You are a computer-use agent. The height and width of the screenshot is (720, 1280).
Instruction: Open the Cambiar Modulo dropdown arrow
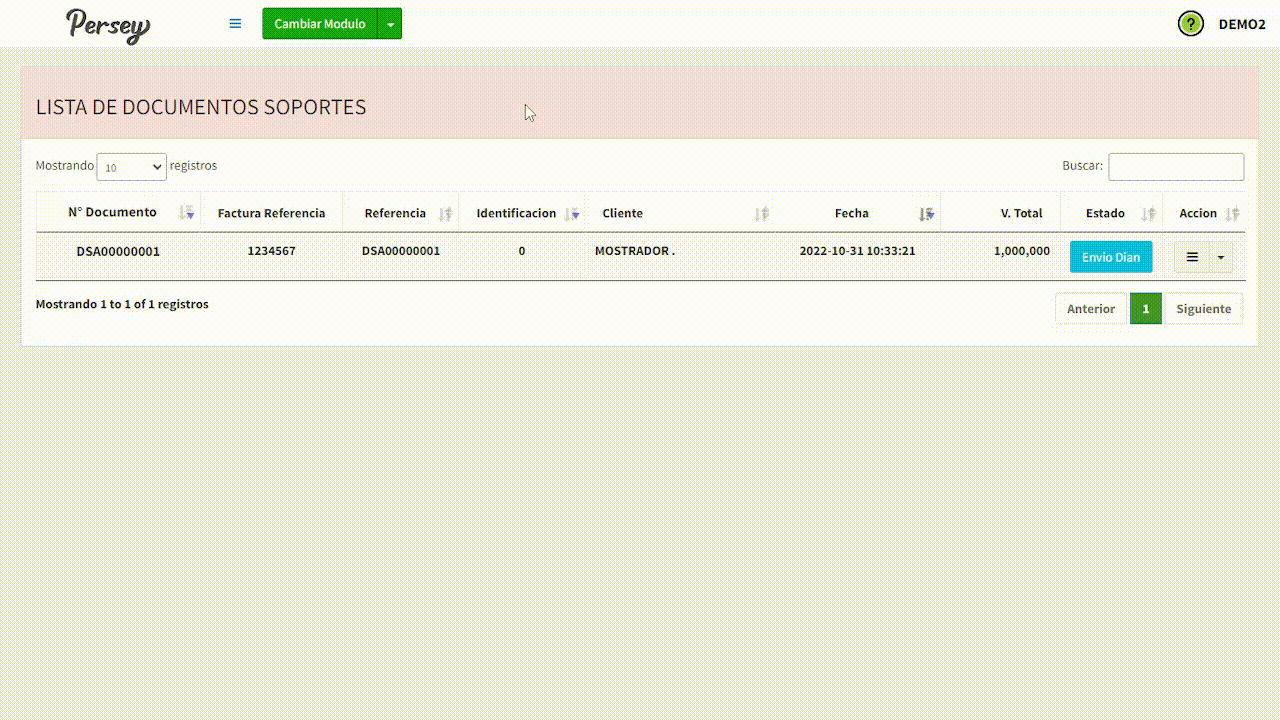pos(390,24)
